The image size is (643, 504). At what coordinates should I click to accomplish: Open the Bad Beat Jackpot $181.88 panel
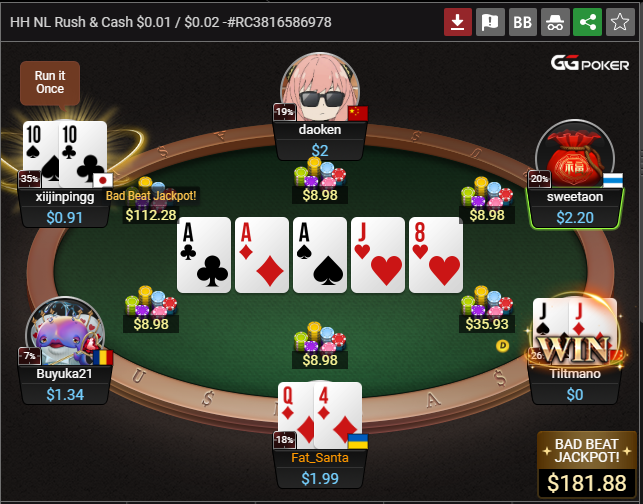[x=586, y=464]
